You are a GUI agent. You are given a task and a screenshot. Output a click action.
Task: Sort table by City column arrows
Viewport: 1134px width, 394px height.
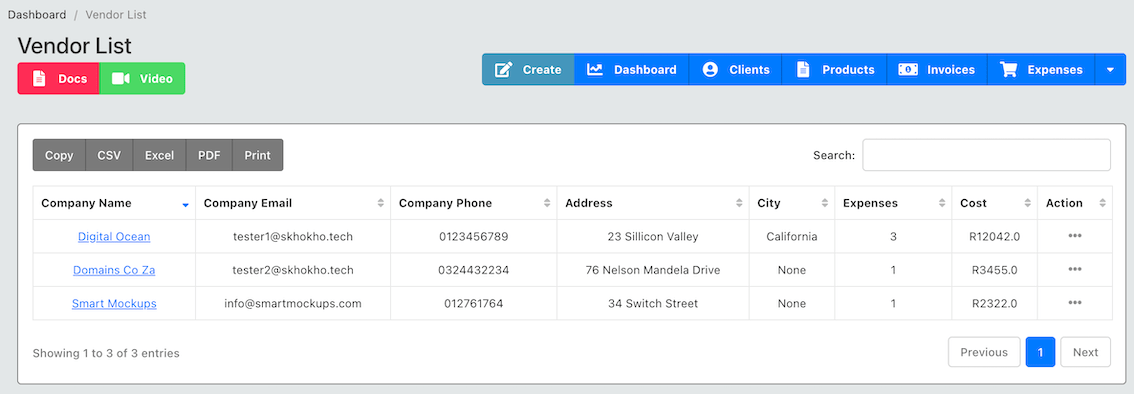pyautogui.click(x=824, y=203)
